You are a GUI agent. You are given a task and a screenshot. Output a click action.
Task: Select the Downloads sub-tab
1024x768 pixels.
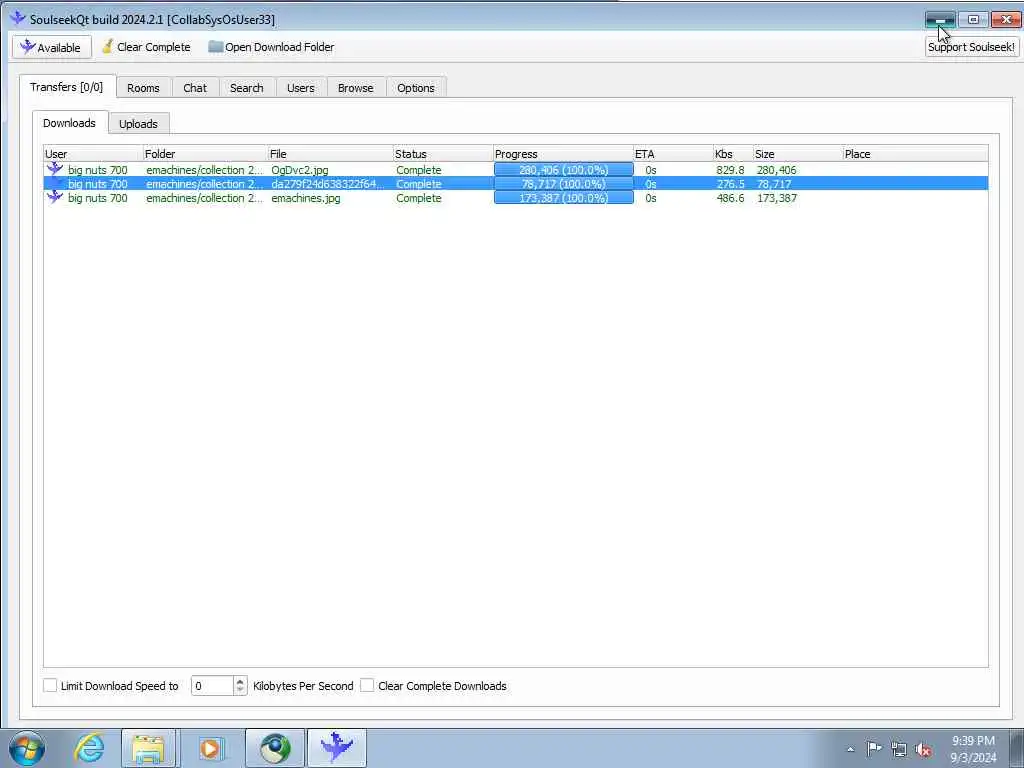pos(69,123)
